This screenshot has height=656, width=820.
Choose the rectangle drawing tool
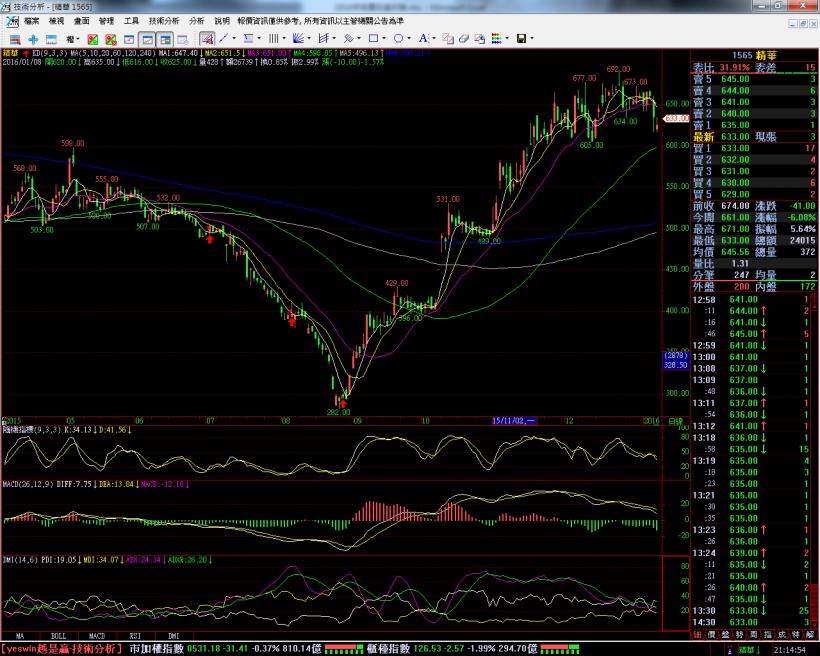[373, 39]
